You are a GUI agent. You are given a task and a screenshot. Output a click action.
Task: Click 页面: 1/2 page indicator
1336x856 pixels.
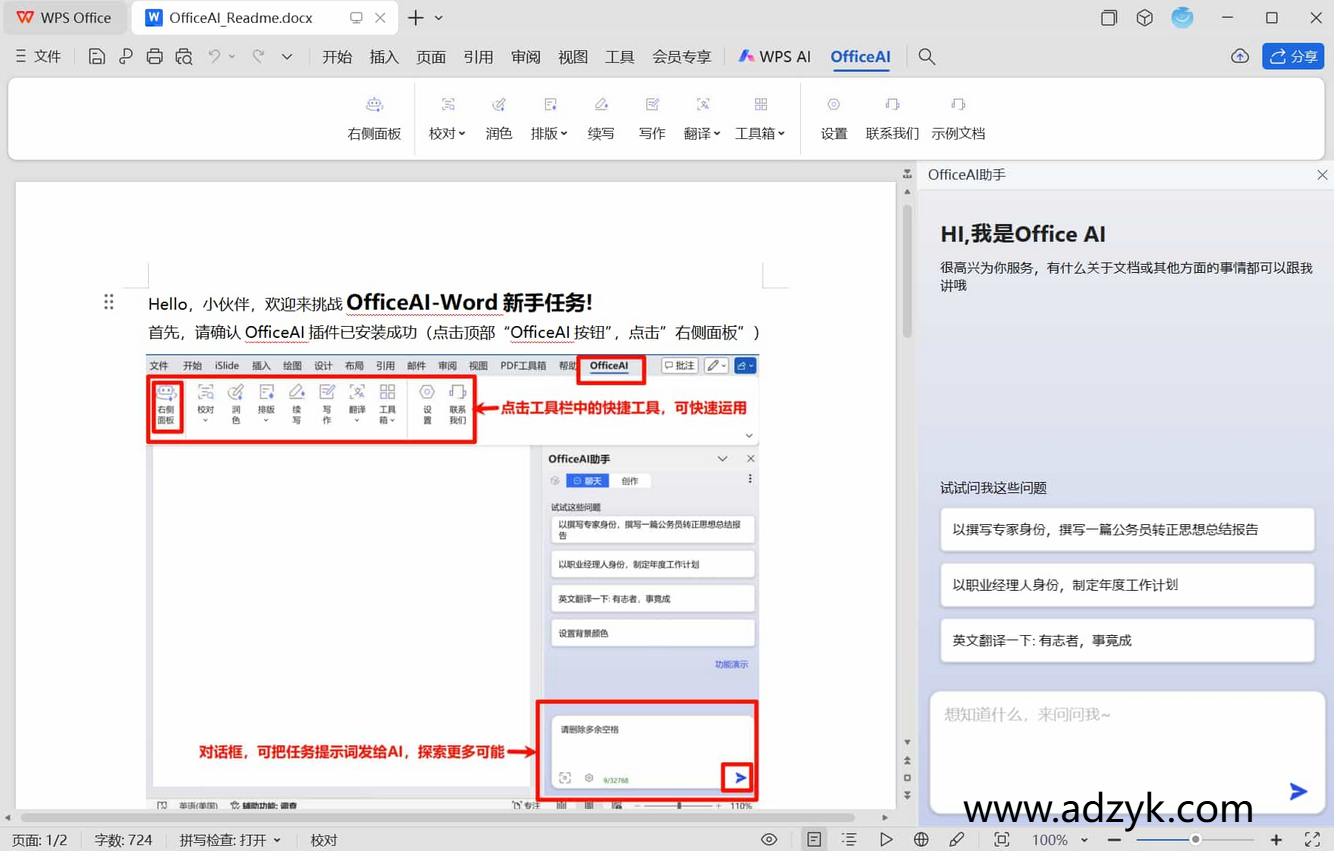click(x=40, y=840)
